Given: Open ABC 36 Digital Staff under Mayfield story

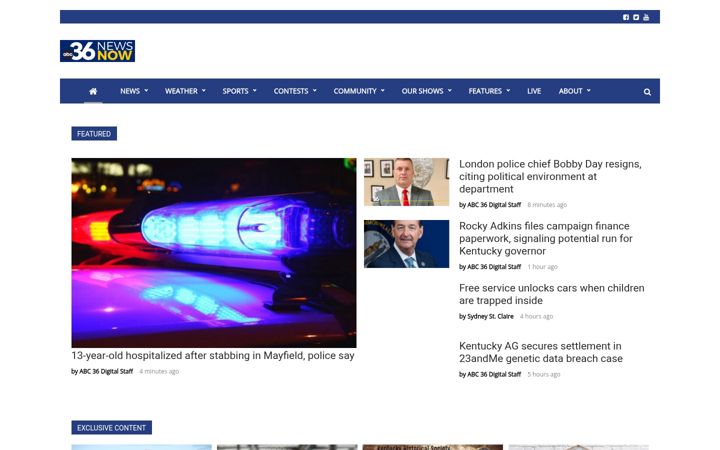Looking at the screenshot, I should click(106, 371).
